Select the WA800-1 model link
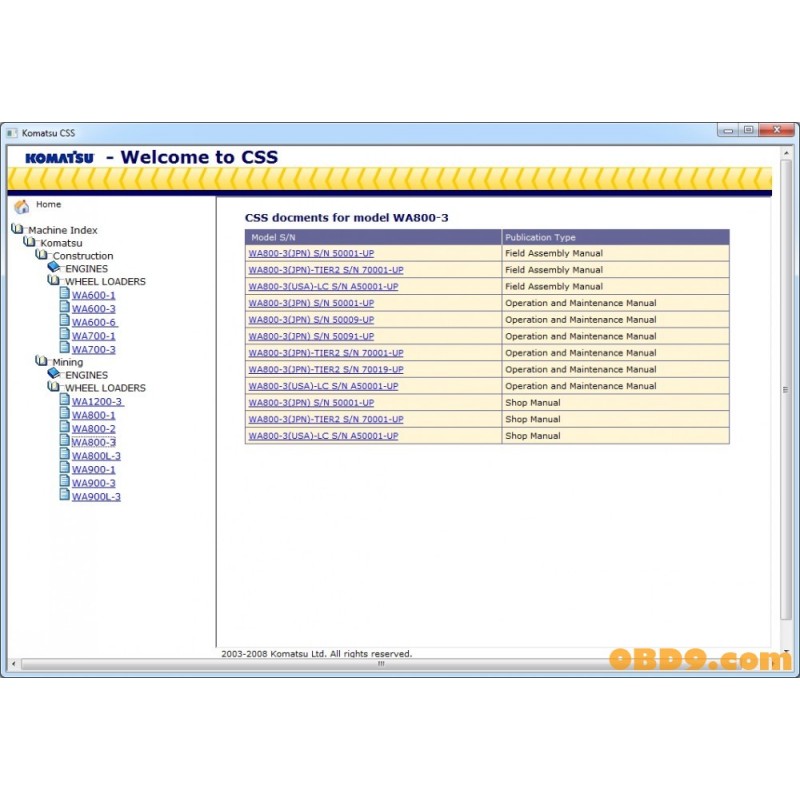 pyautogui.click(x=94, y=416)
